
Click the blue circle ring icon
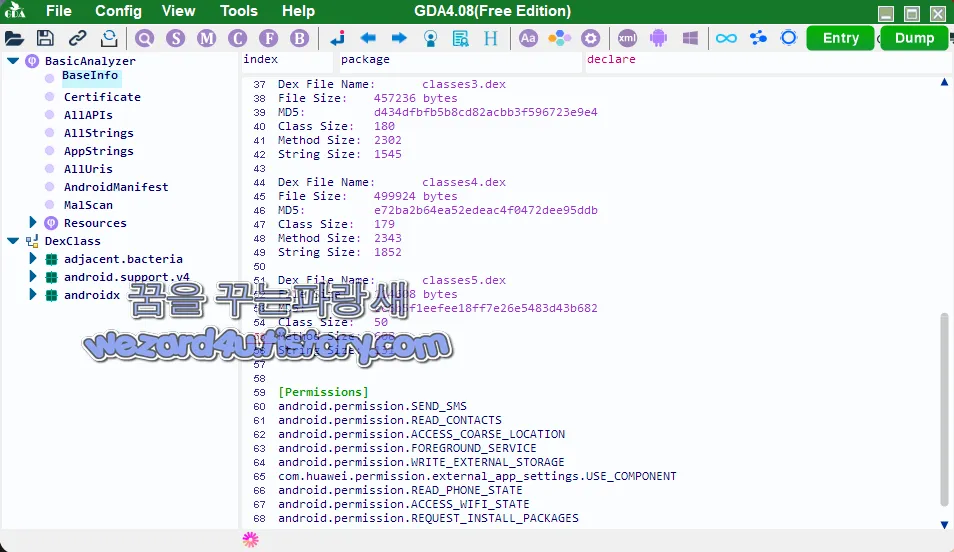789,38
